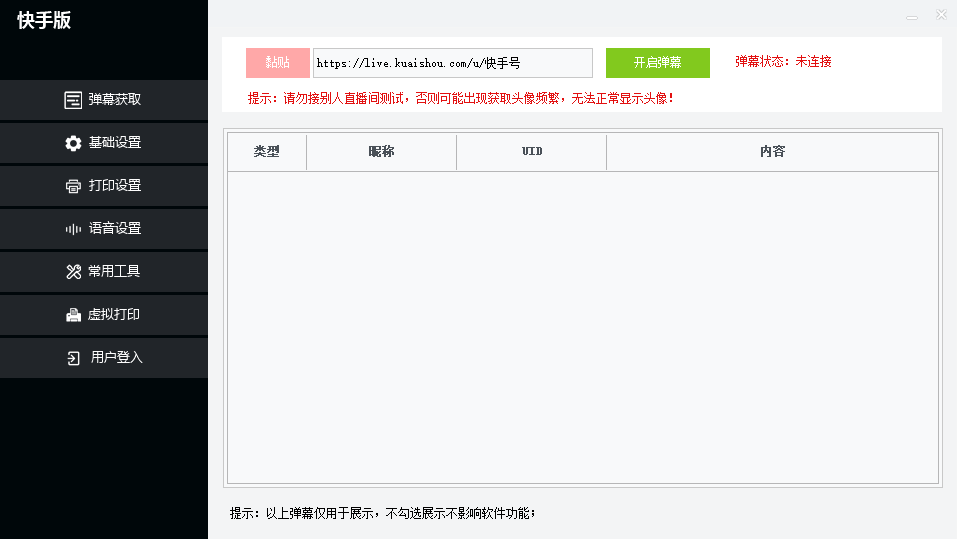Switch to 语音设置 section
Screen dimensions: 957x539
104,229
